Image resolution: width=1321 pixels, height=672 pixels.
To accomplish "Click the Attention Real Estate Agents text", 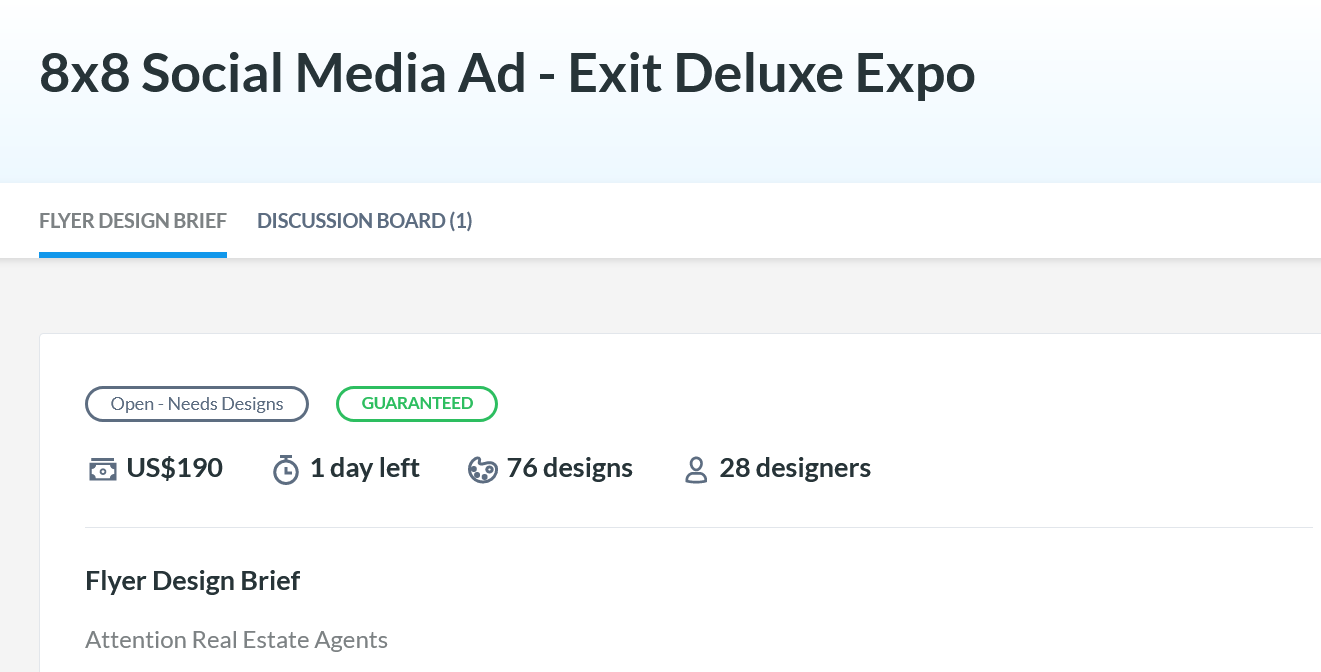I will (236, 640).
